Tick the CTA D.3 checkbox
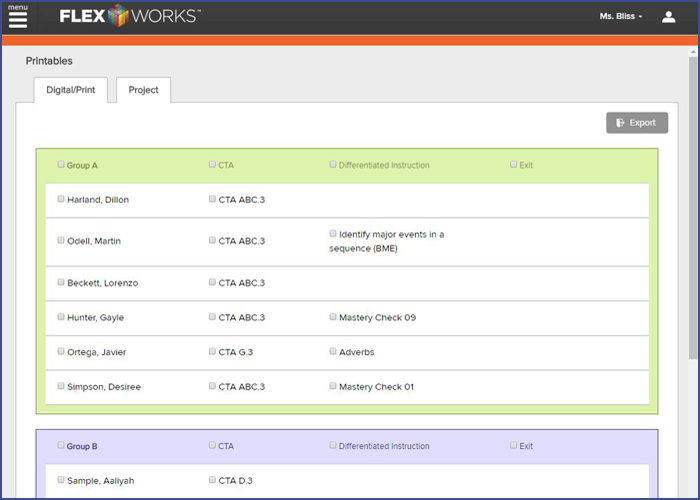The height and width of the screenshot is (500, 700). click(x=212, y=479)
